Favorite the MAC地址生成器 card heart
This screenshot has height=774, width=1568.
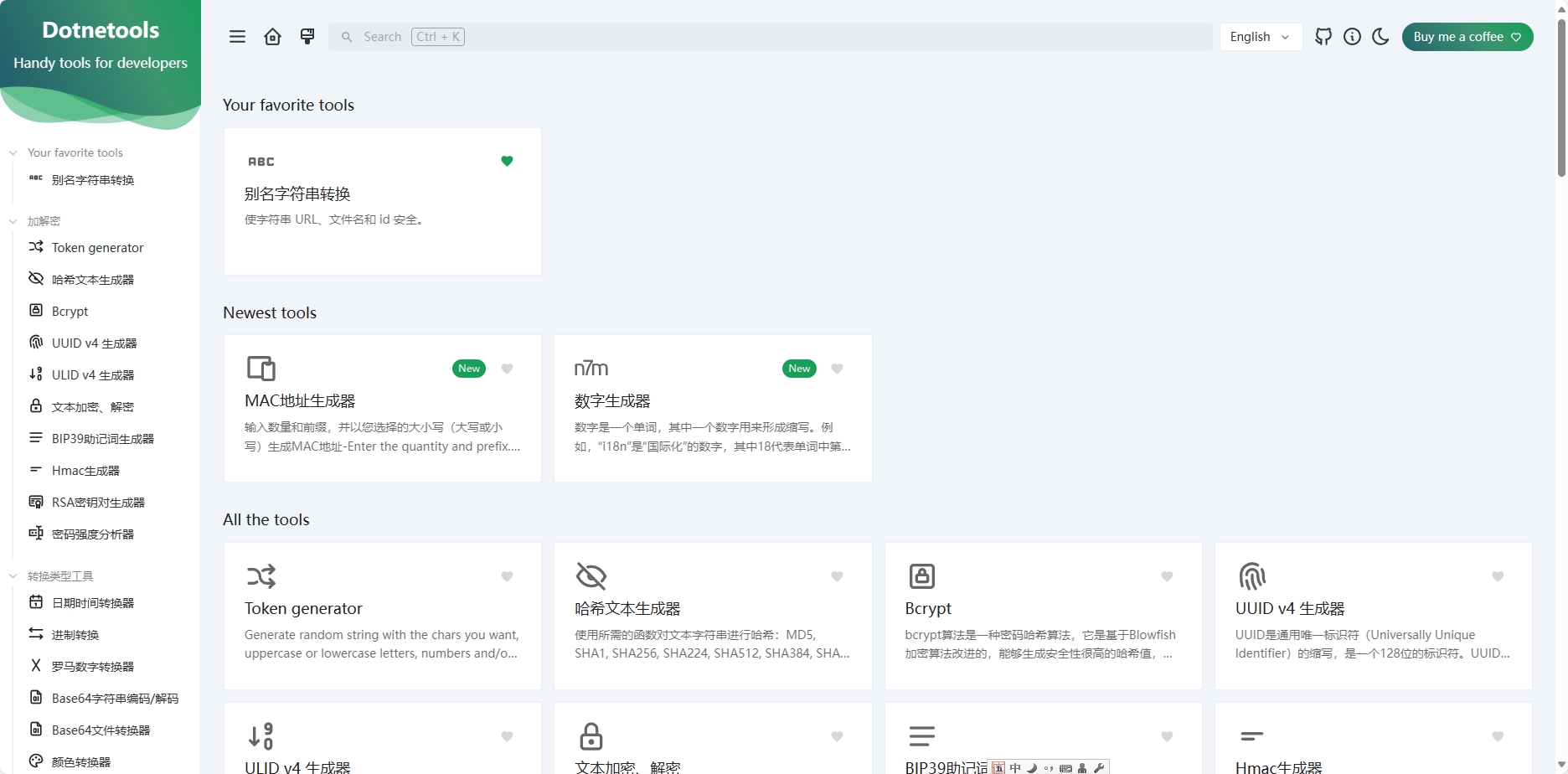(507, 369)
